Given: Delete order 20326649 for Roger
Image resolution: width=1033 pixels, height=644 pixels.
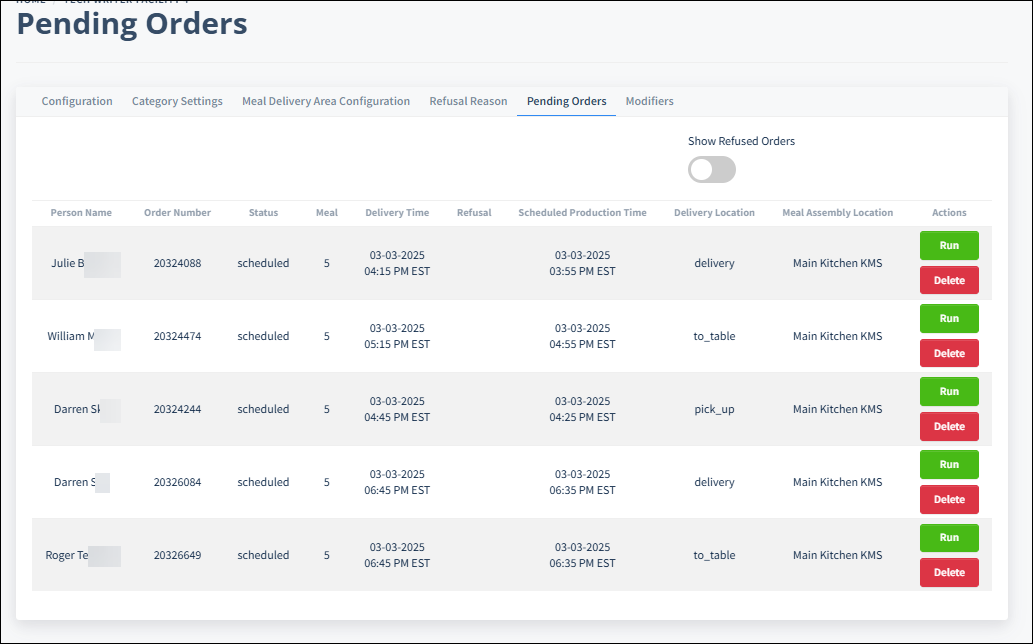Looking at the screenshot, I should click(948, 572).
